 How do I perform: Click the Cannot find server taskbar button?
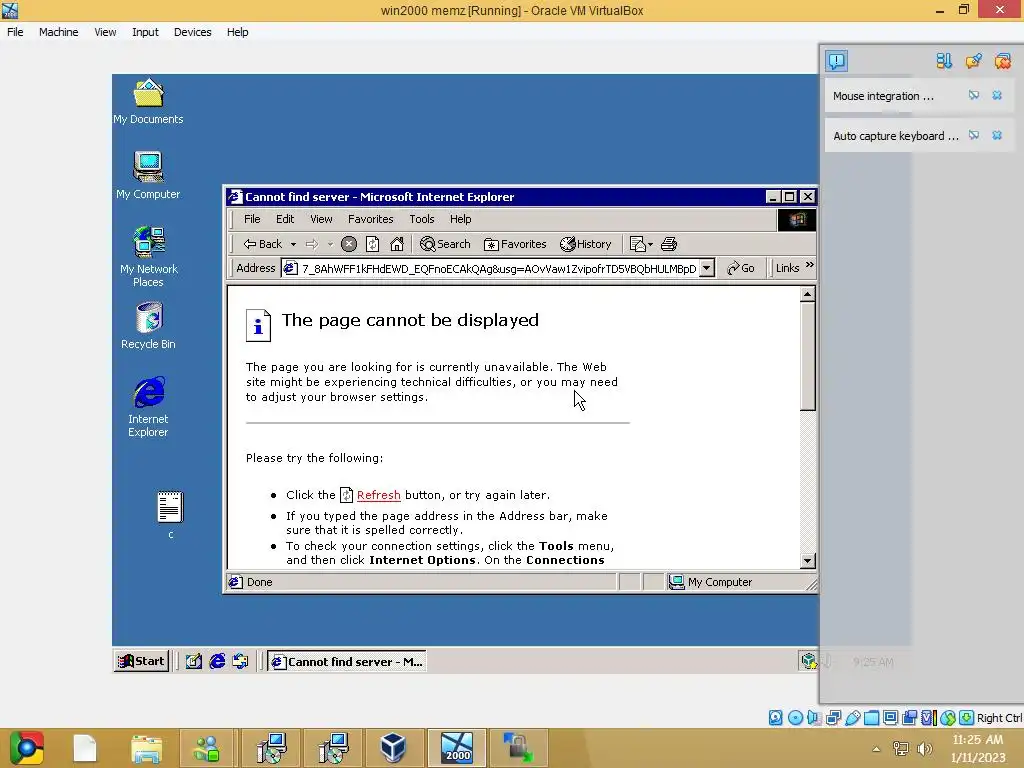click(347, 662)
